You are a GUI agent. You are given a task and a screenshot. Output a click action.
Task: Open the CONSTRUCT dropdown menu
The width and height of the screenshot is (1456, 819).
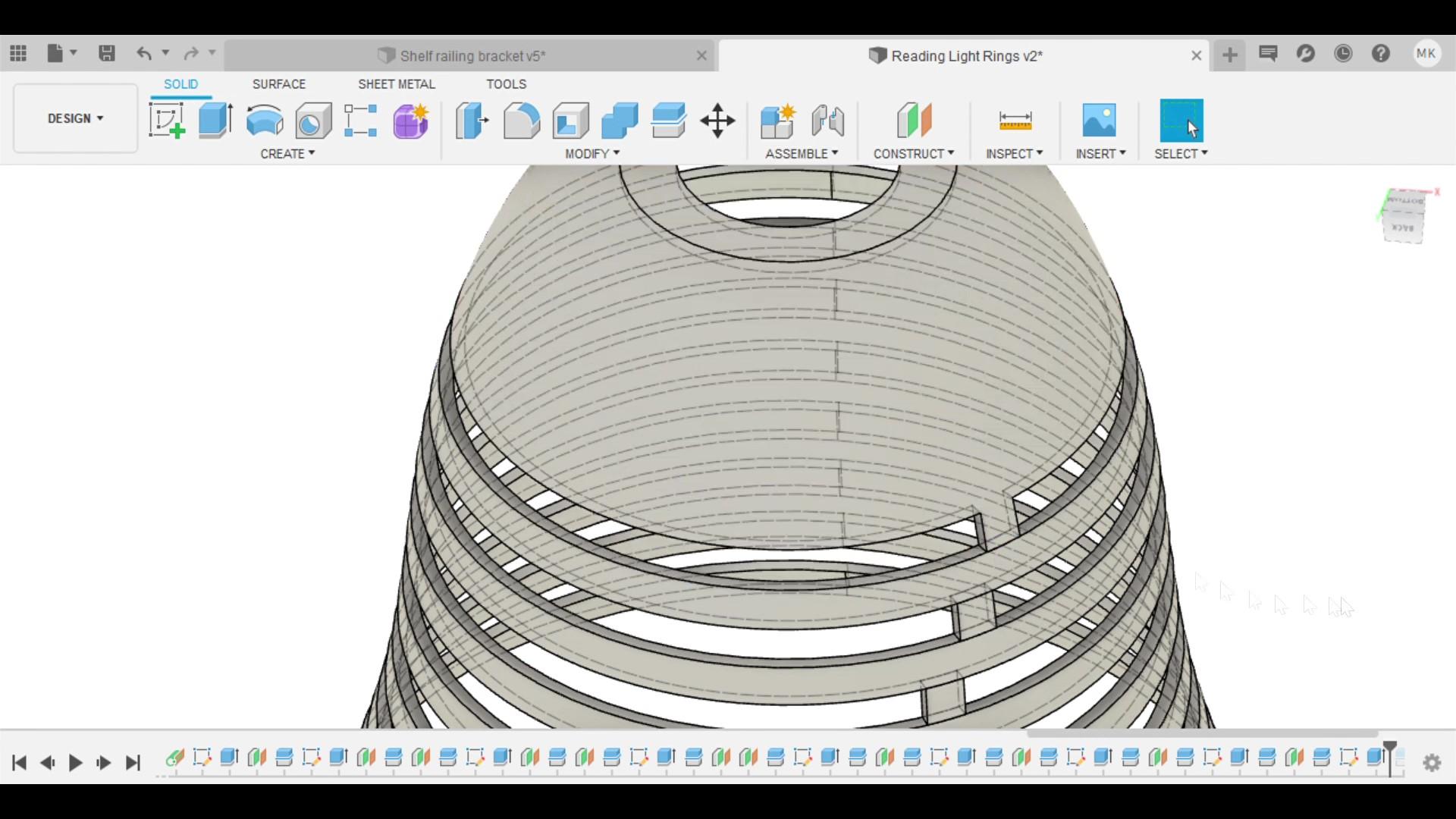tap(913, 153)
